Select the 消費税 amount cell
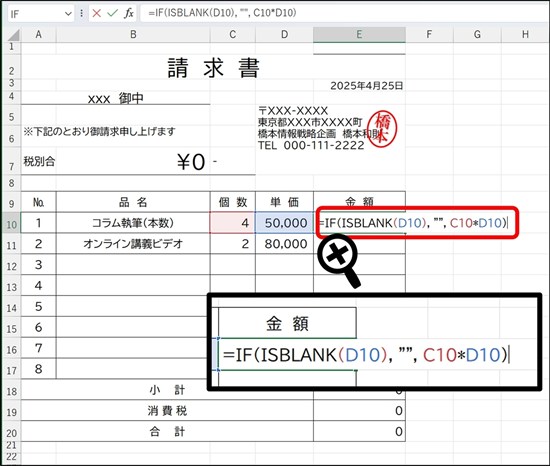The height and width of the screenshot is (466, 550). tap(359, 411)
